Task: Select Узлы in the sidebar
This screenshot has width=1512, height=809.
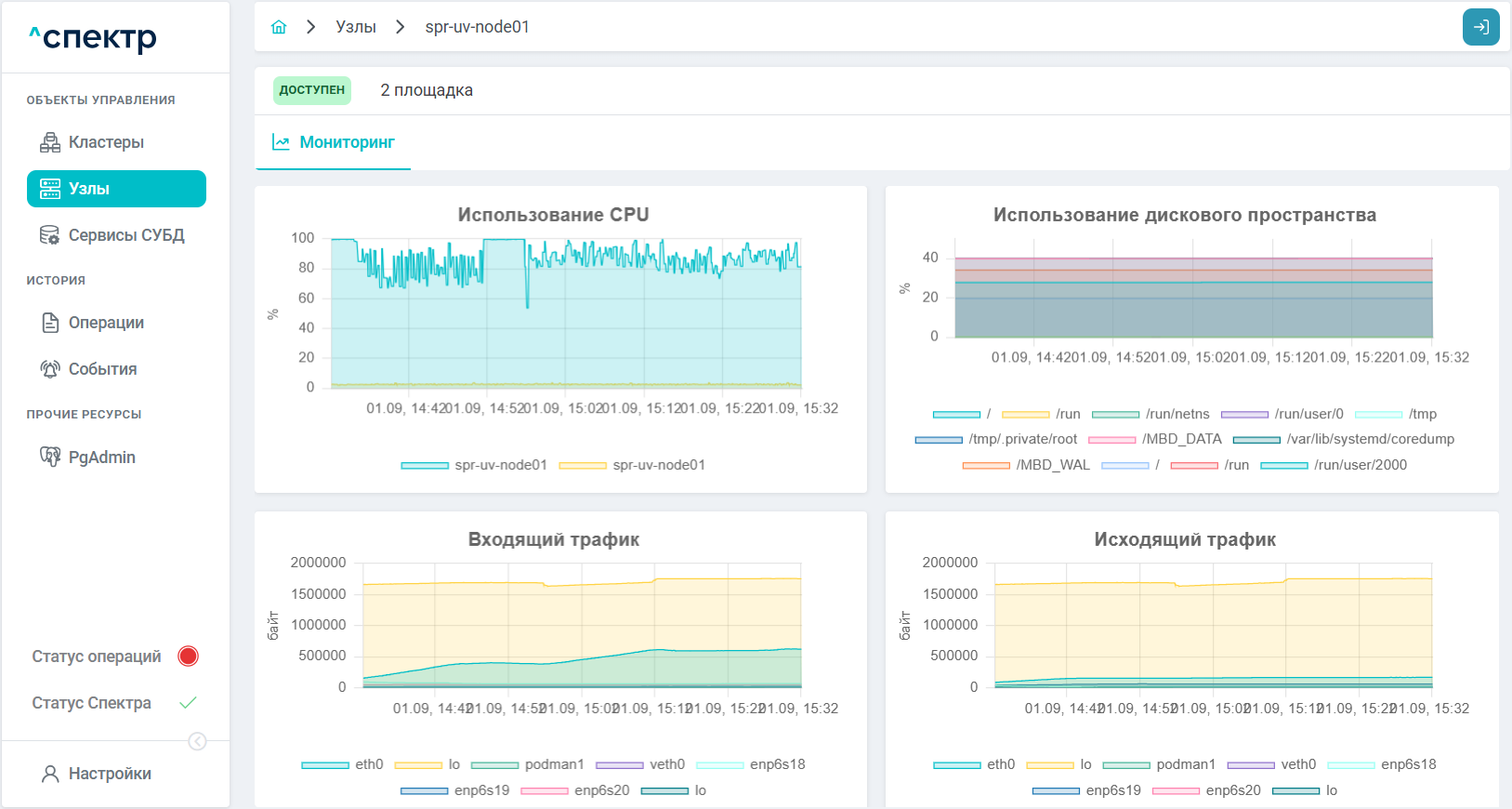Action: pyautogui.click(x=116, y=189)
